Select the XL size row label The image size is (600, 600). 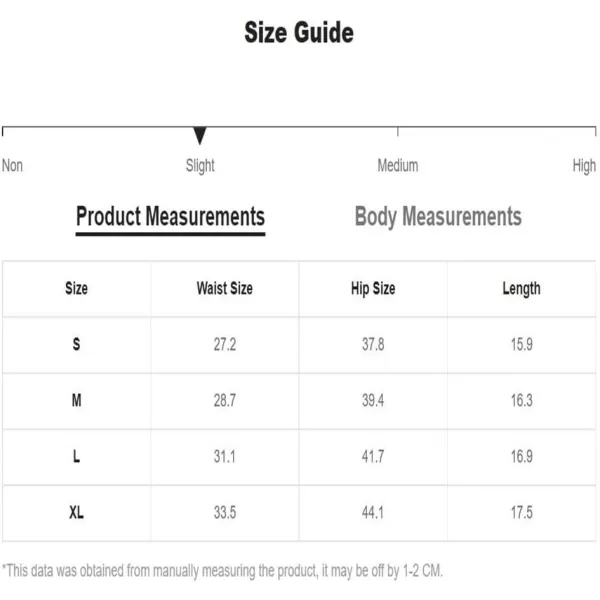(77, 512)
